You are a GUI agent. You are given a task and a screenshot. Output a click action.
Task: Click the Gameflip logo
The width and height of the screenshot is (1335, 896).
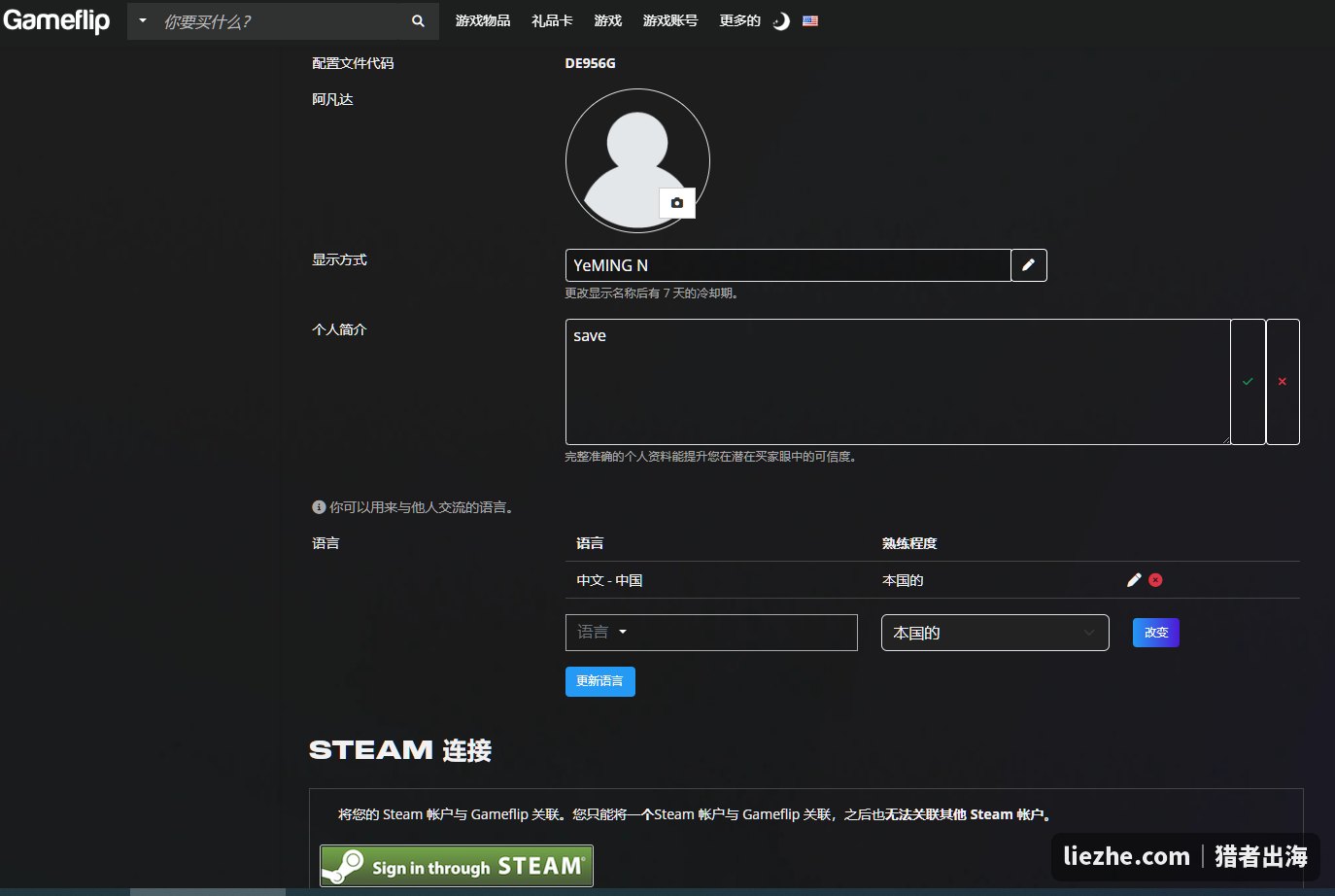56,20
